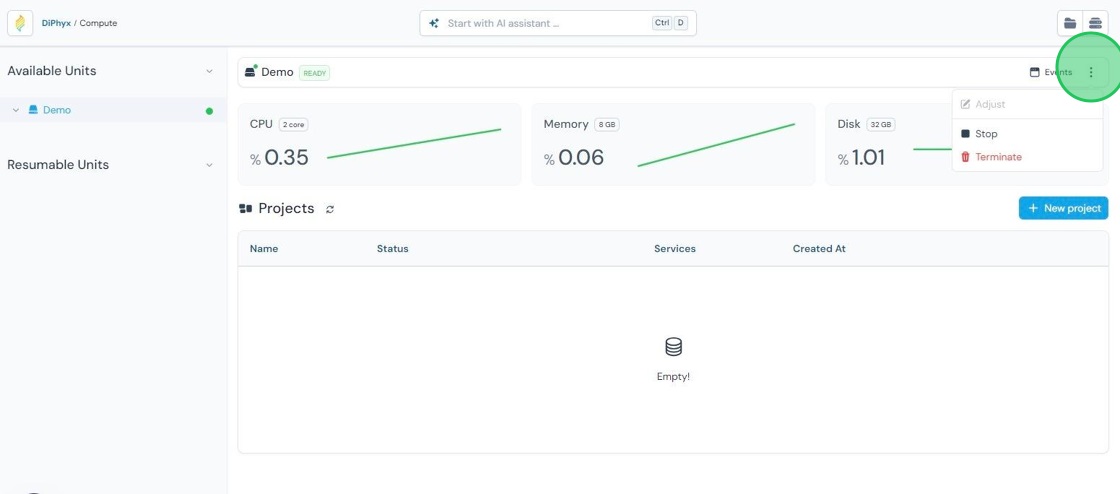The width and height of the screenshot is (1120, 494).
Task: Focus the AI assistant search field
Action: (558, 23)
